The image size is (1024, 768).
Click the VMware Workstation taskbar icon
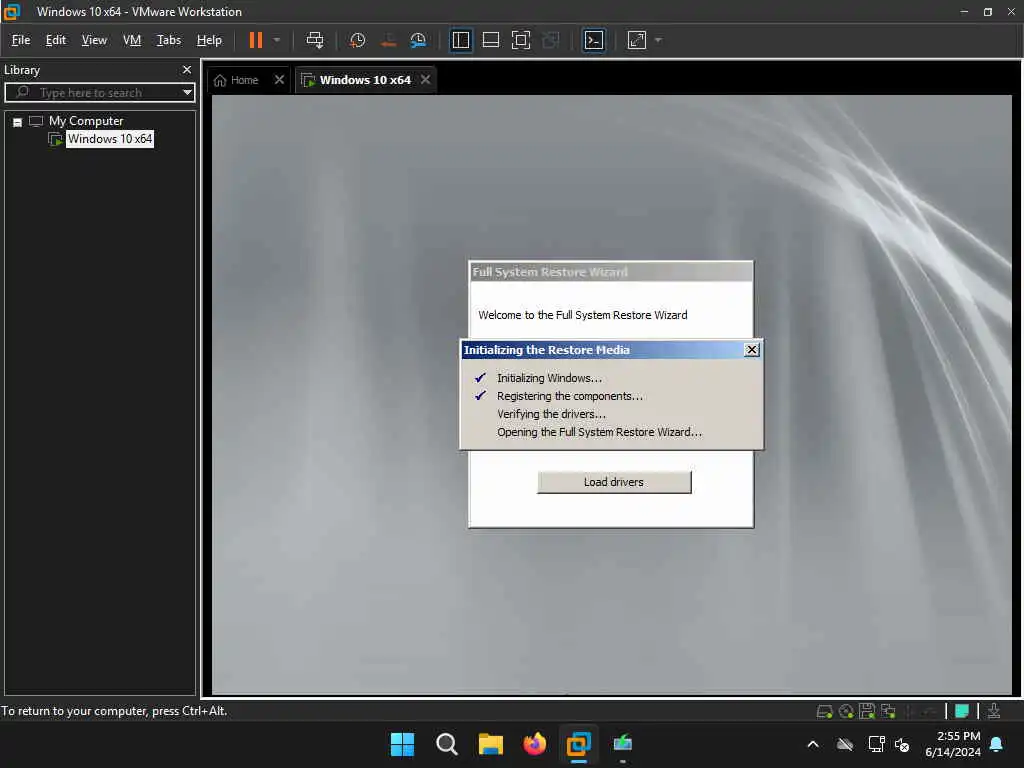[x=579, y=744]
